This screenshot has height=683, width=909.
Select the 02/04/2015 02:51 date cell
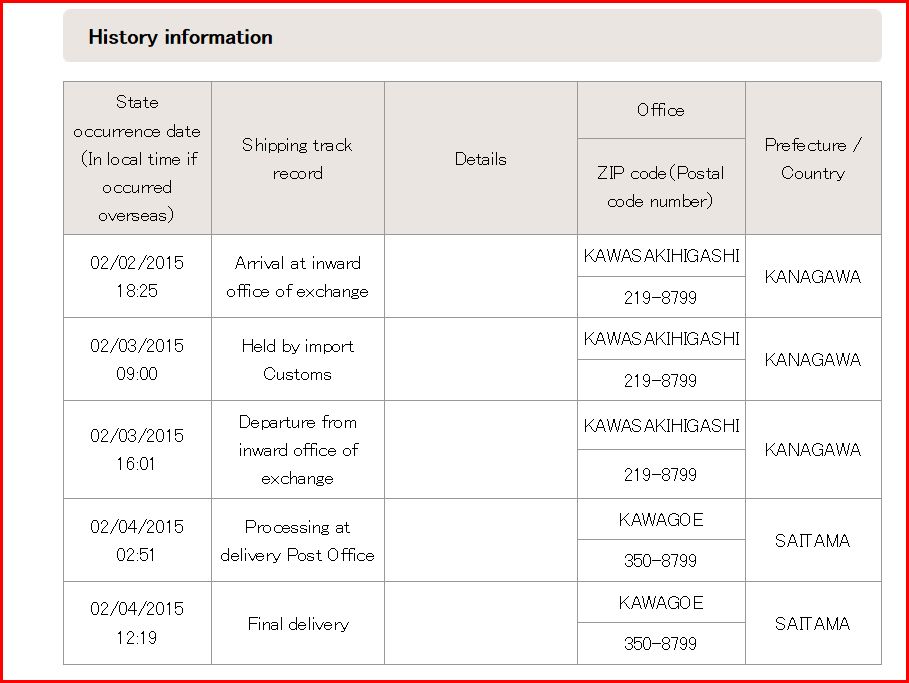tap(137, 541)
